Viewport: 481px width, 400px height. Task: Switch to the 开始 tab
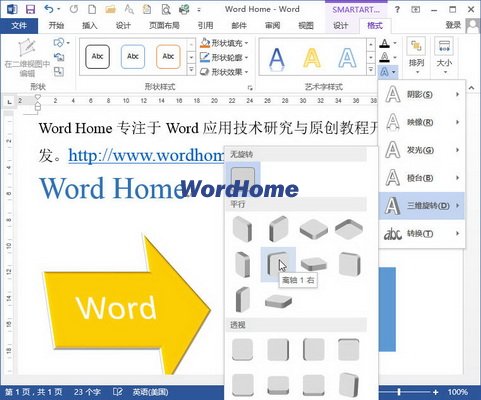[56, 25]
